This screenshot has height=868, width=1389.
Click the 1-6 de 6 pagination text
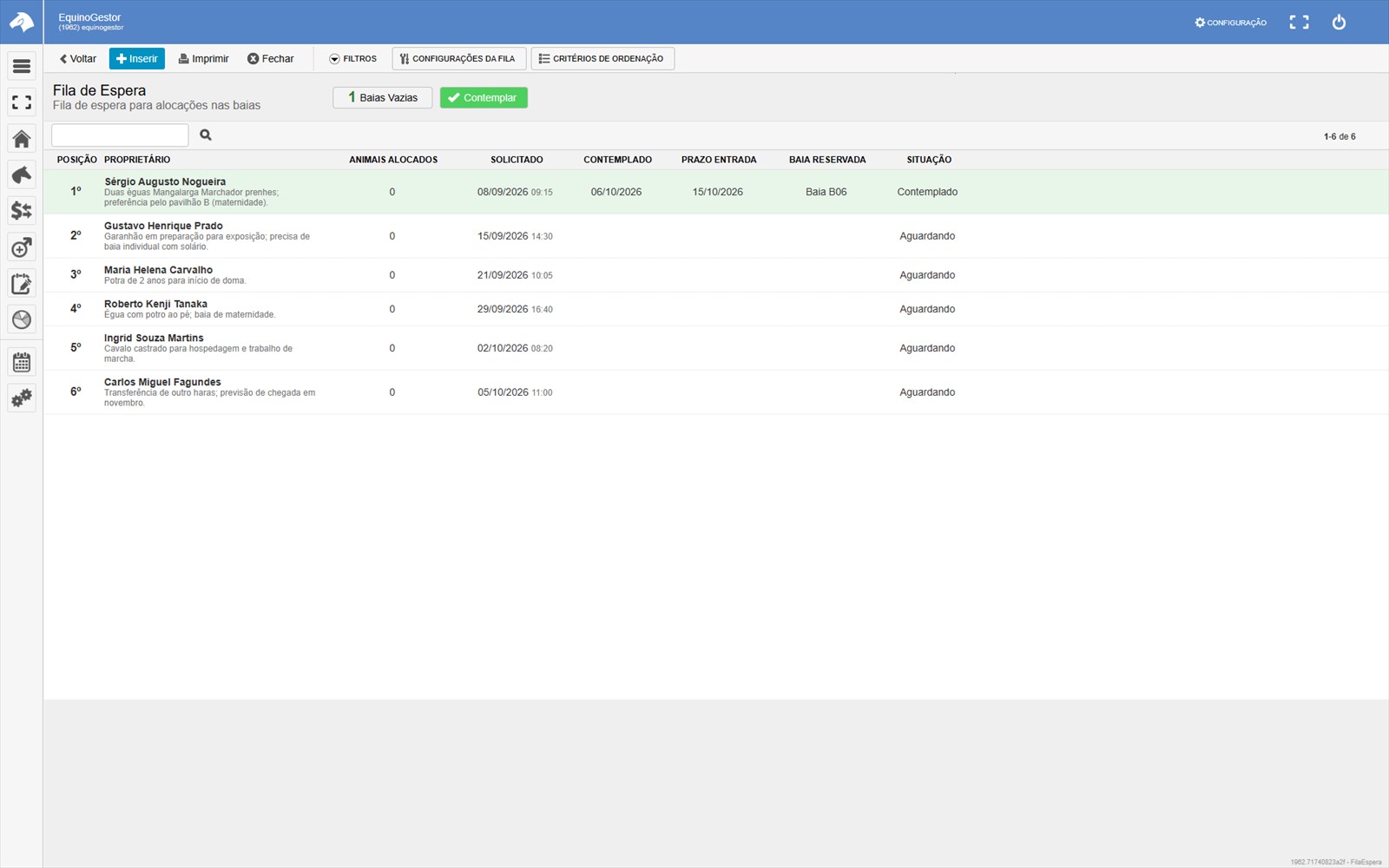click(1340, 136)
